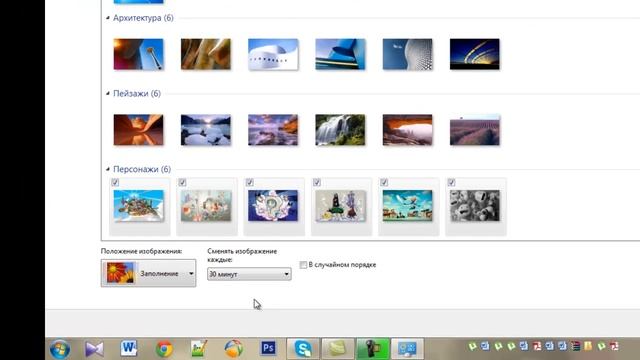
Task: Select the flying ship character wallpaper
Action: [139, 206]
